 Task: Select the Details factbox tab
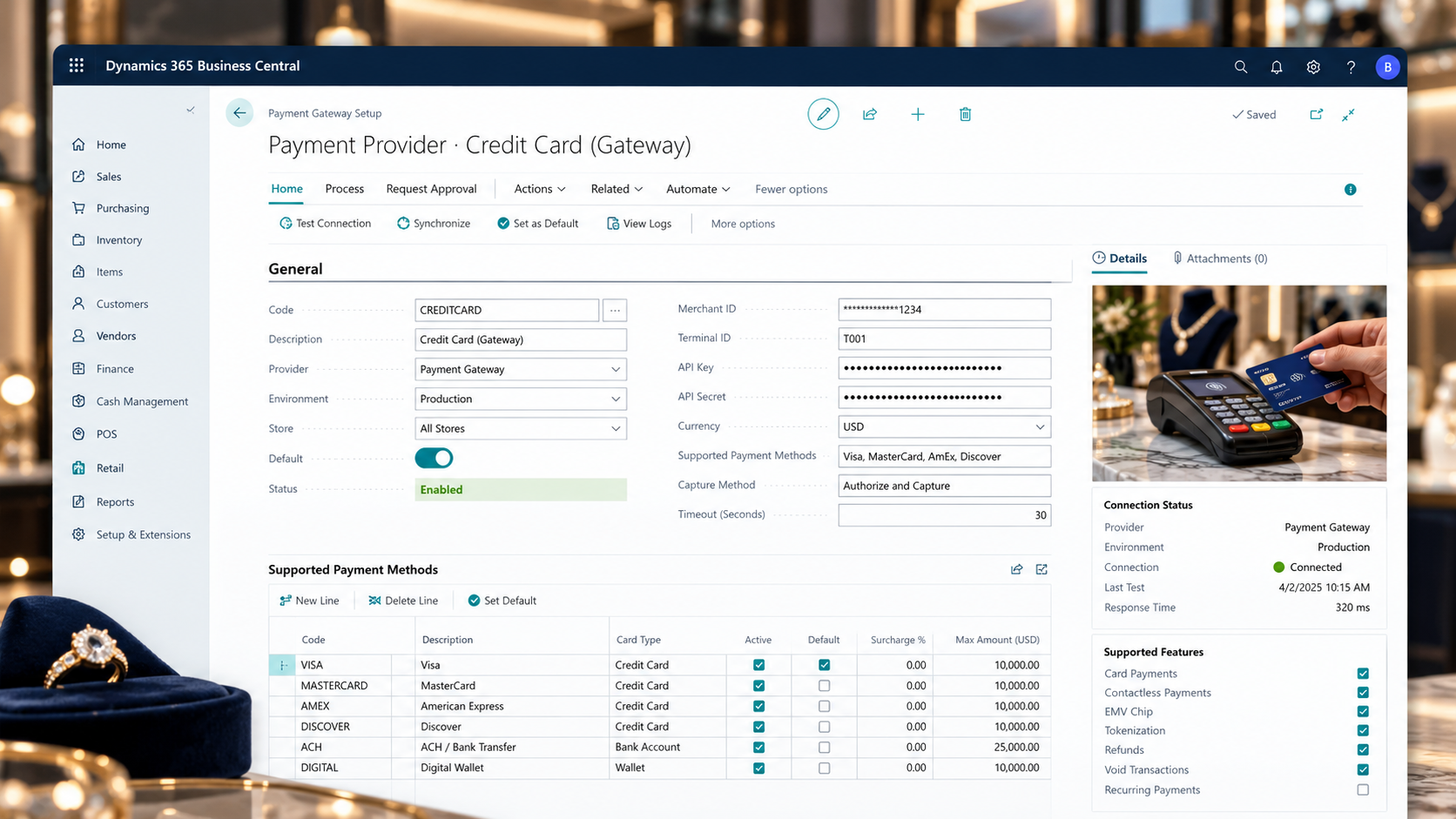point(1119,258)
